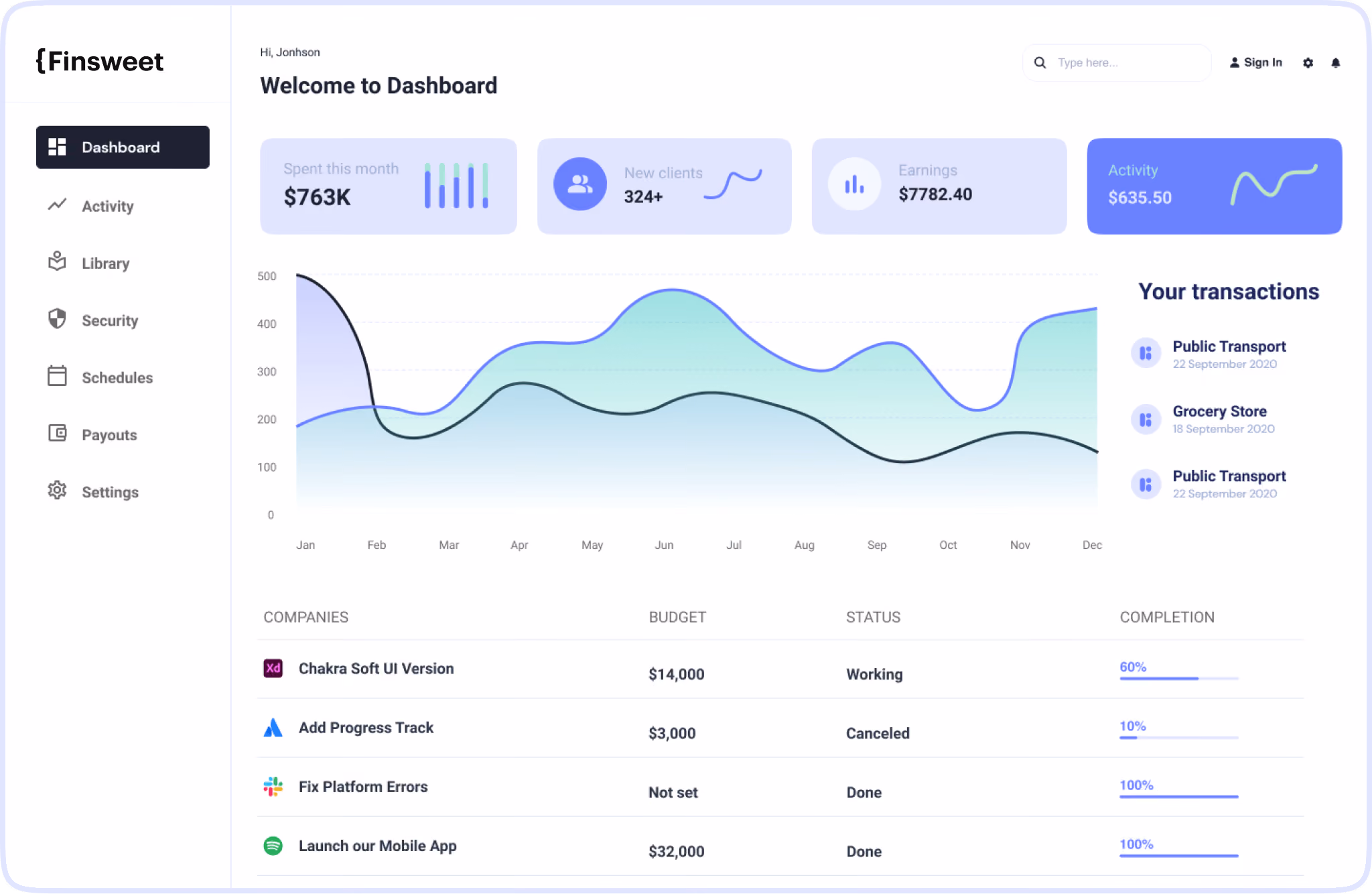
Task: Click the Spent this month bar graphic
Action: click(456, 186)
